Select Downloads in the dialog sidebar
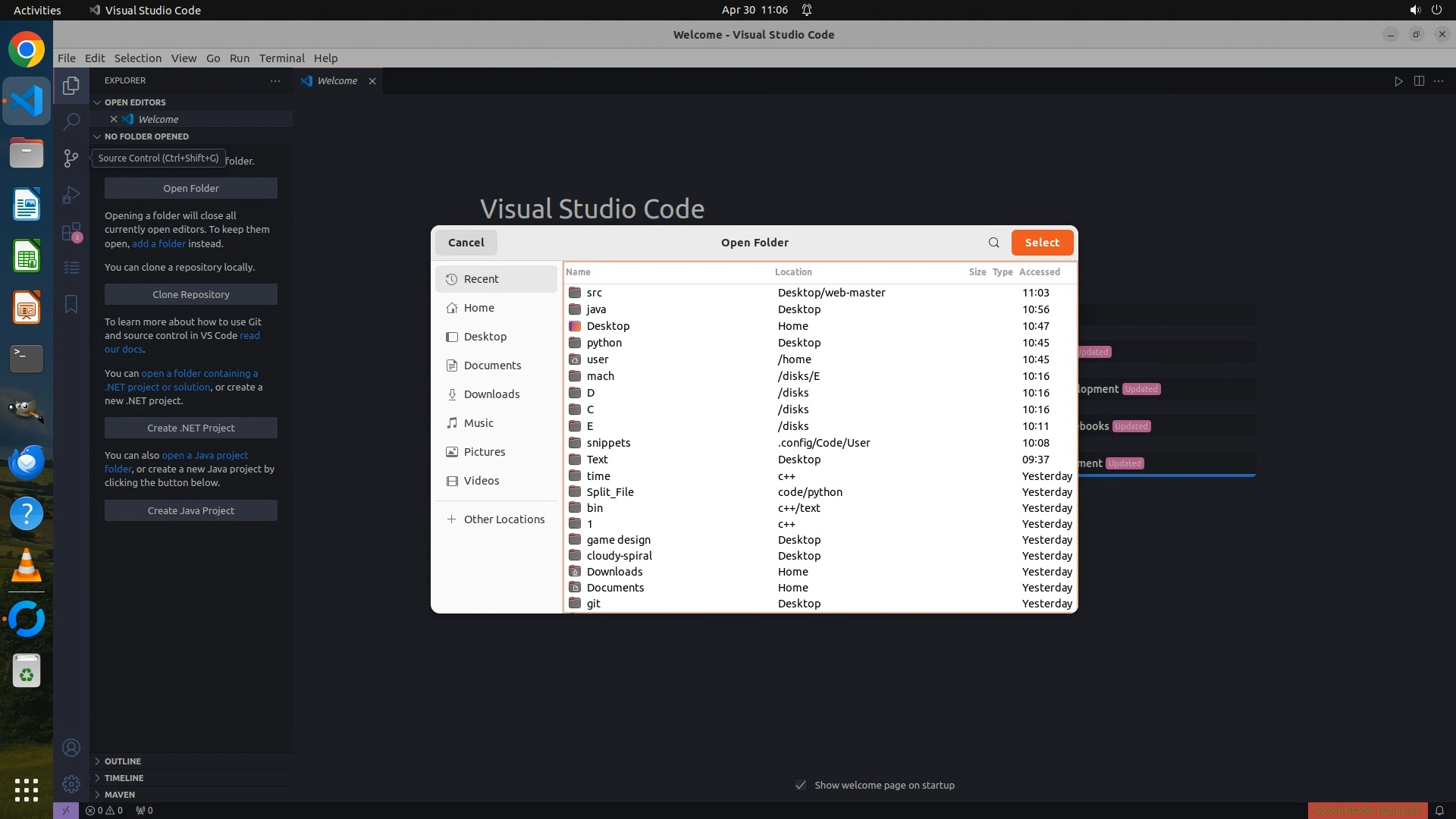The image size is (1456, 819). tap(491, 394)
